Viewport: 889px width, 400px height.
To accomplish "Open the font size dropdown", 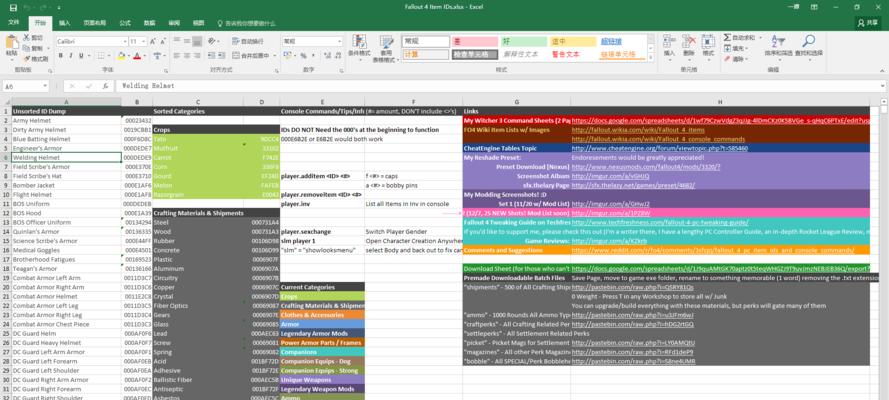I will (145, 41).
